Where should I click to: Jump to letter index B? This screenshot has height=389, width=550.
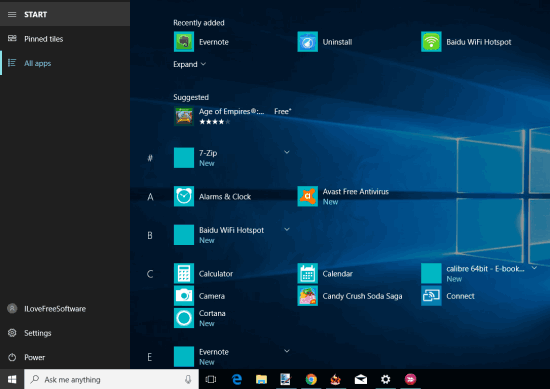tap(150, 235)
